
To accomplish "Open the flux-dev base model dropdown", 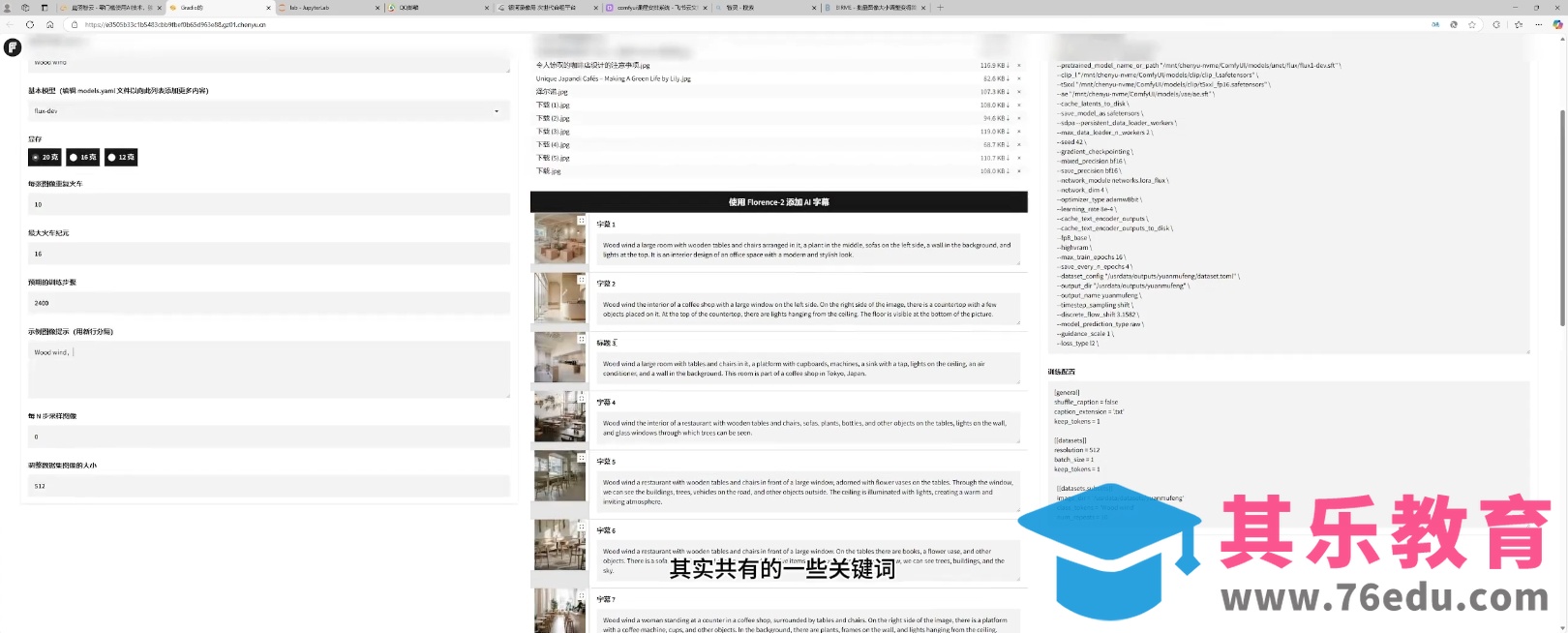I will (268, 111).
